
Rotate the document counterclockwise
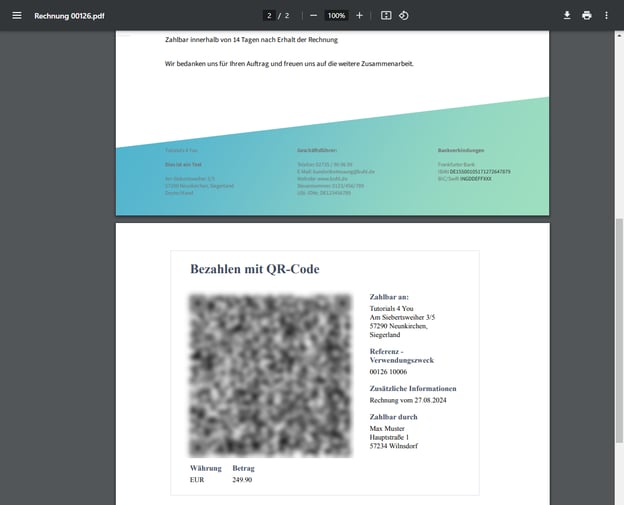[x=404, y=15]
